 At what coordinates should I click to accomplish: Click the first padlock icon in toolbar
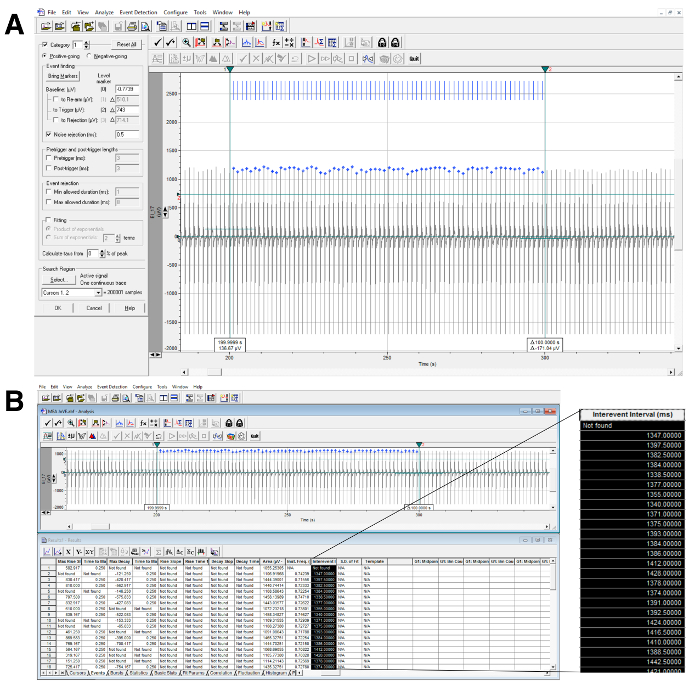point(381,42)
